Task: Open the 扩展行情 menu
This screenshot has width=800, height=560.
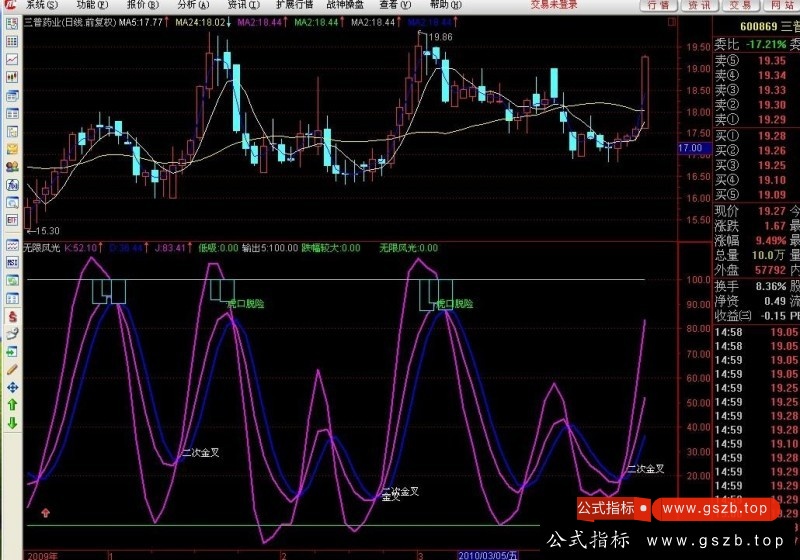Action: point(294,5)
